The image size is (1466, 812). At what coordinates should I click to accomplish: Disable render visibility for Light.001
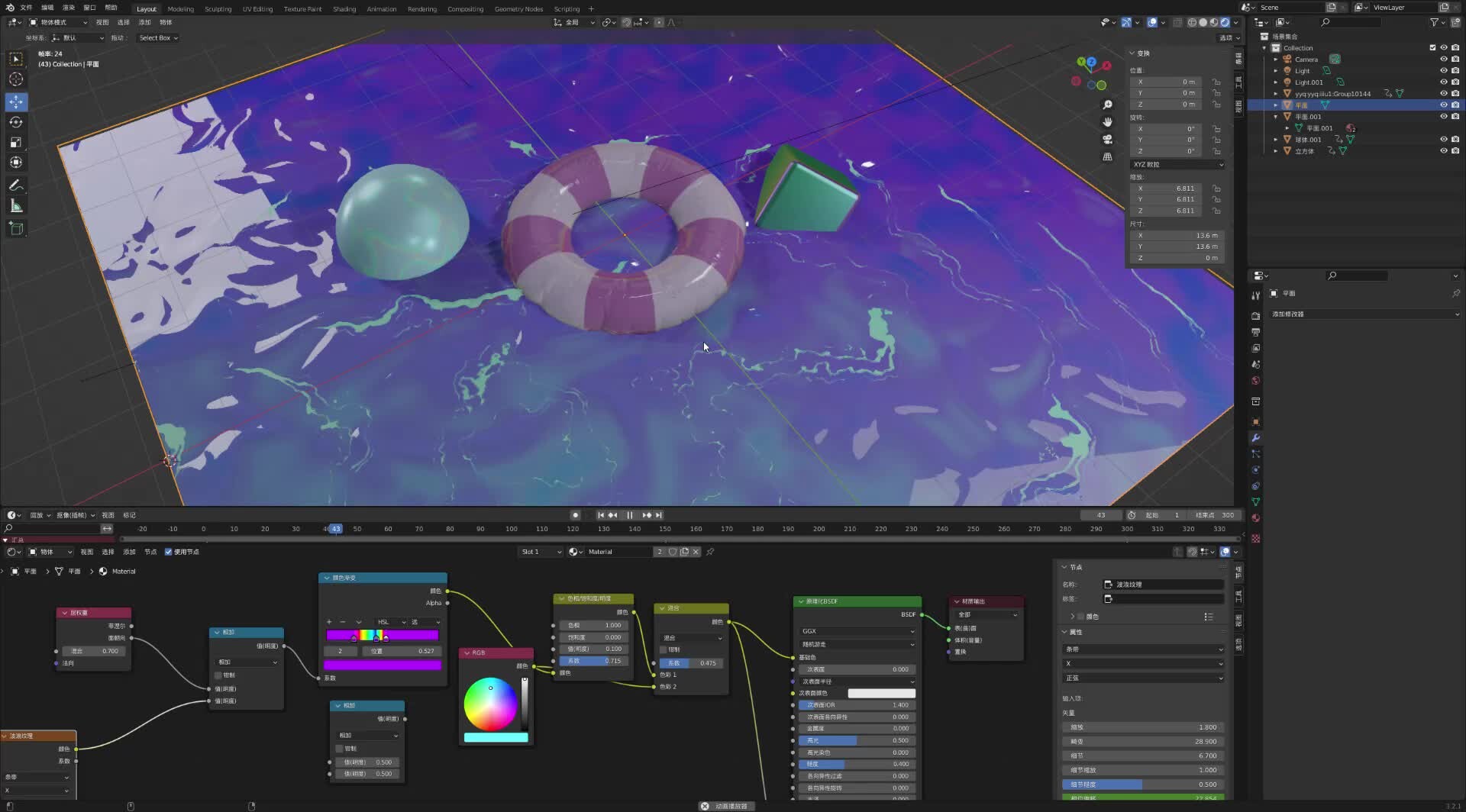(1456, 82)
